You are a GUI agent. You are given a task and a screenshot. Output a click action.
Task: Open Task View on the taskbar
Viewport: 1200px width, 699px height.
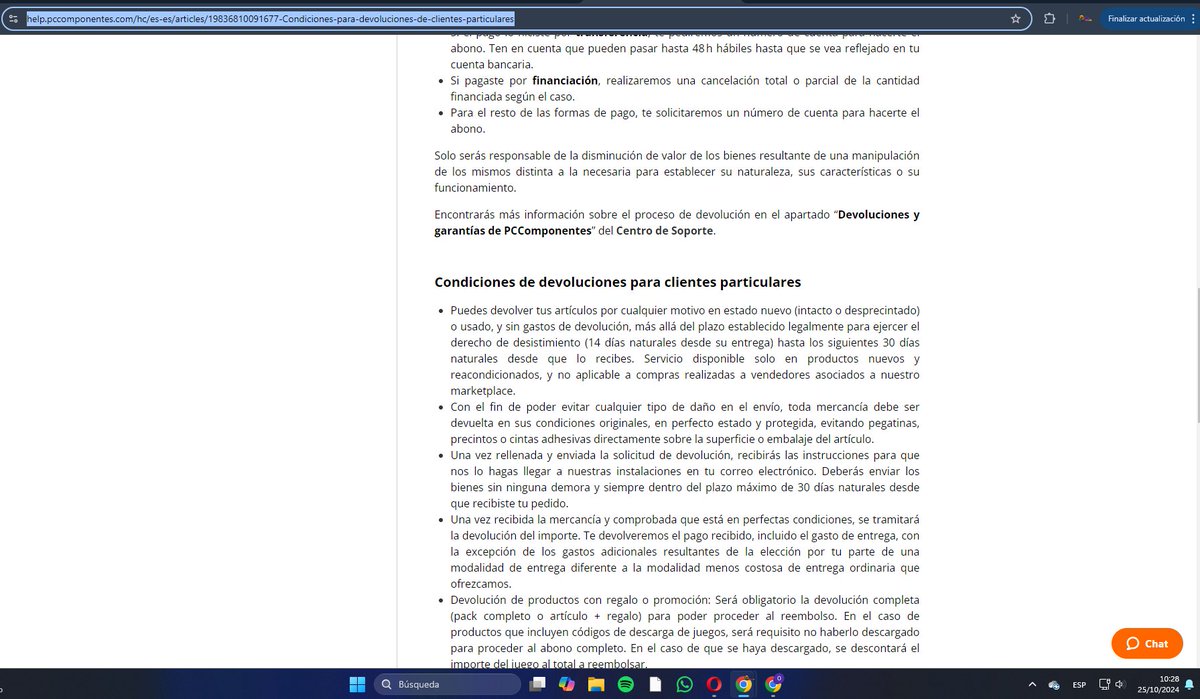point(539,684)
